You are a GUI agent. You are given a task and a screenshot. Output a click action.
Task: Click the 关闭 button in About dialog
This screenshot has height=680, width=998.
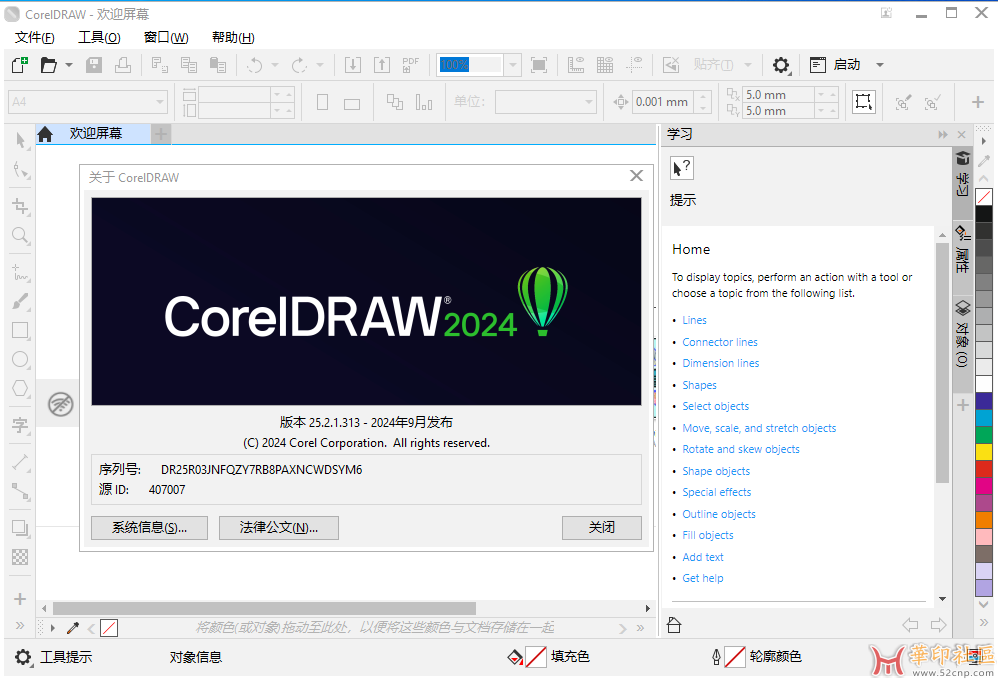click(601, 528)
